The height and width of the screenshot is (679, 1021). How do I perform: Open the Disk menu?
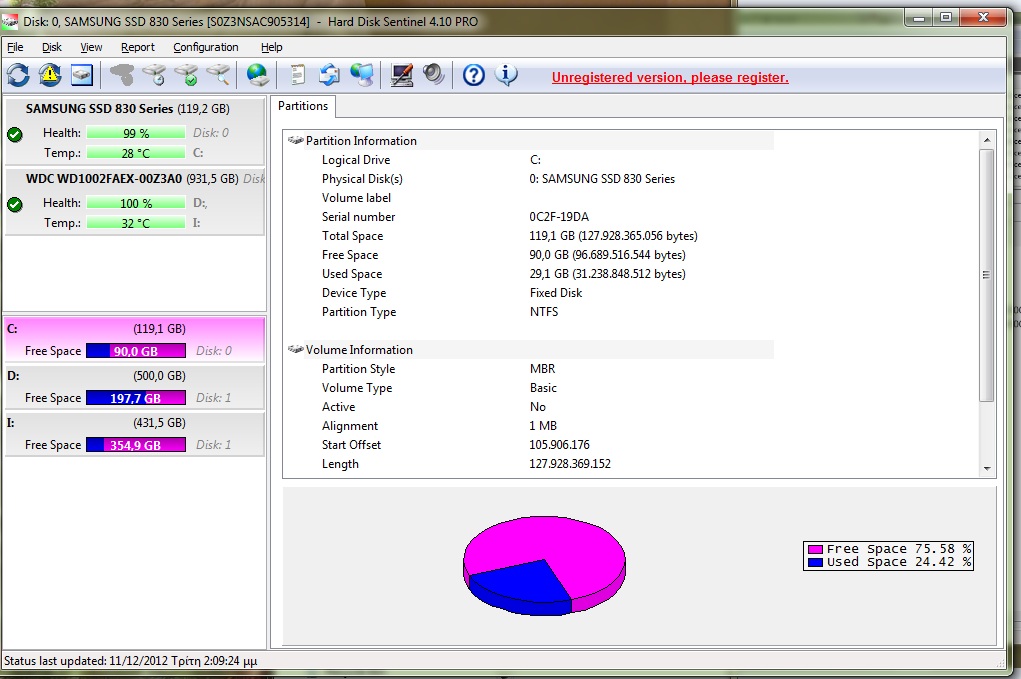point(52,47)
